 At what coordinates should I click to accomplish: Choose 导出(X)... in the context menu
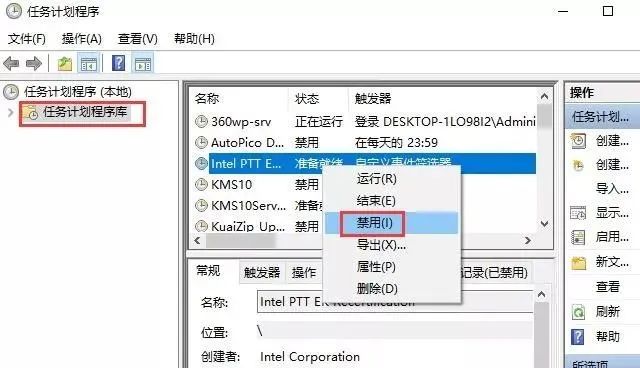tap(392, 245)
